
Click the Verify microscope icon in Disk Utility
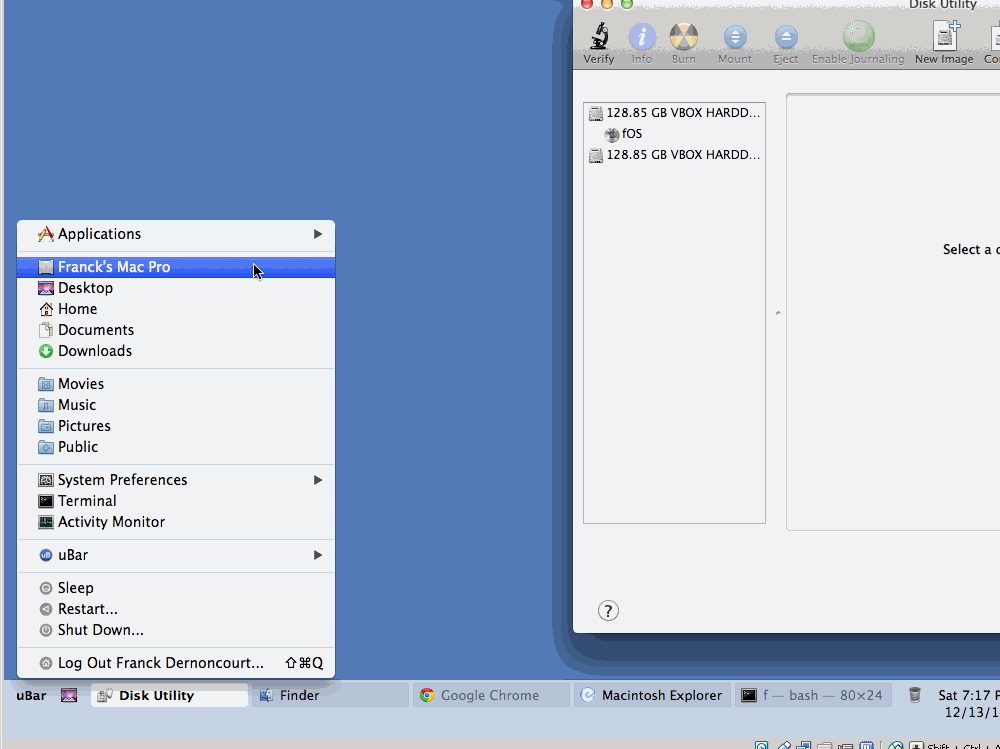(x=599, y=36)
